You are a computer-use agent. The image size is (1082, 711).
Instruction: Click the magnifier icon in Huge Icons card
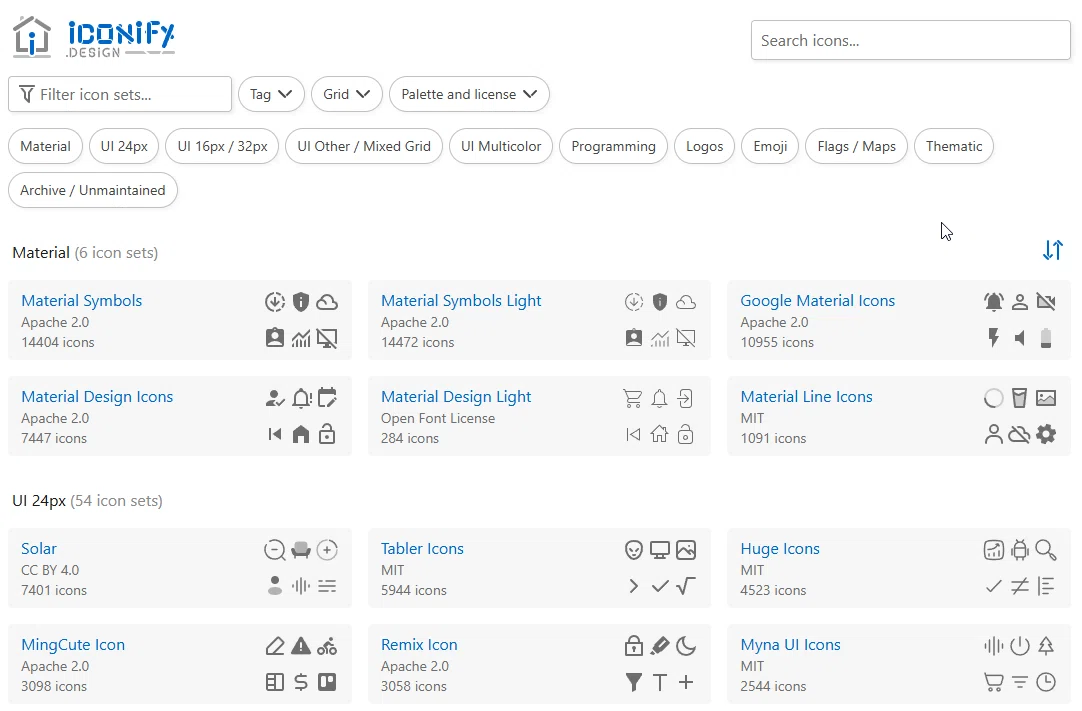pyautogui.click(x=1046, y=550)
